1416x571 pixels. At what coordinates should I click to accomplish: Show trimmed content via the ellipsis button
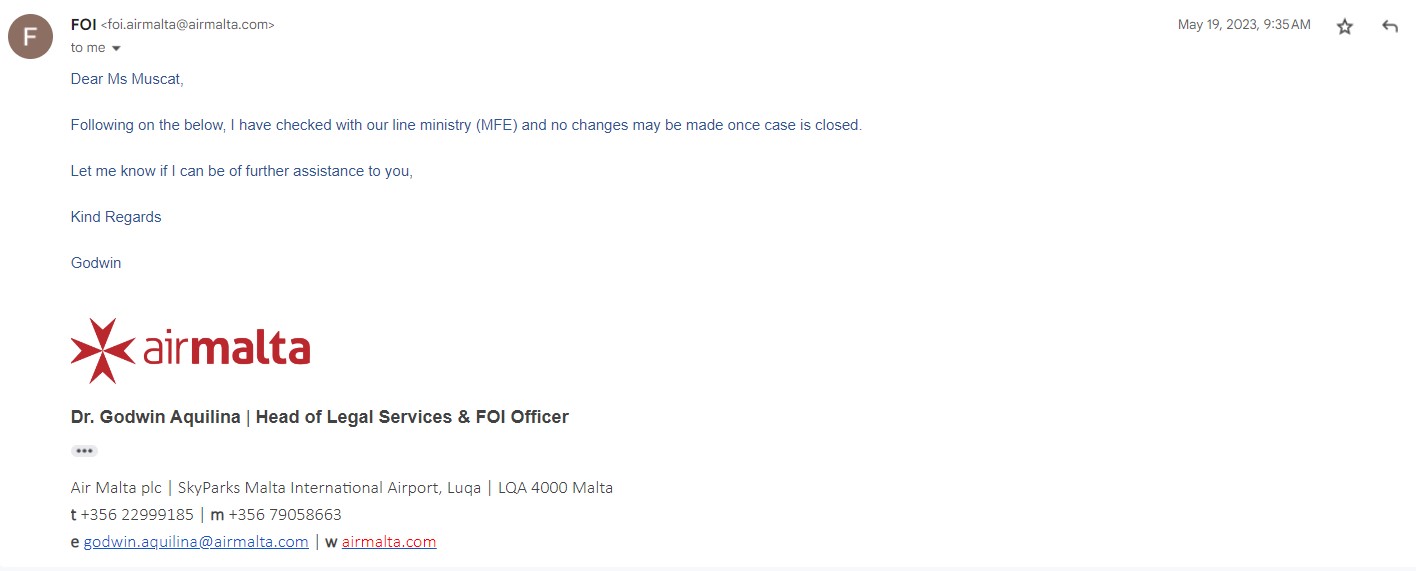coord(84,451)
